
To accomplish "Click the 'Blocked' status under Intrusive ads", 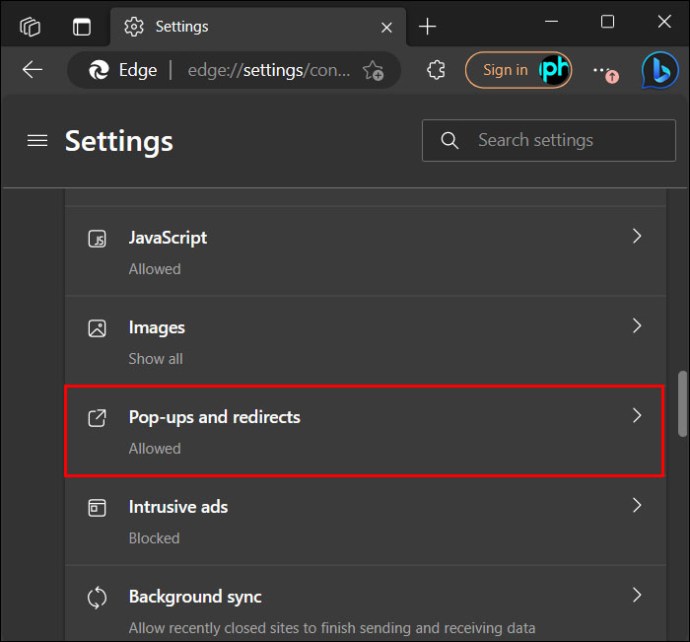I will point(154,538).
